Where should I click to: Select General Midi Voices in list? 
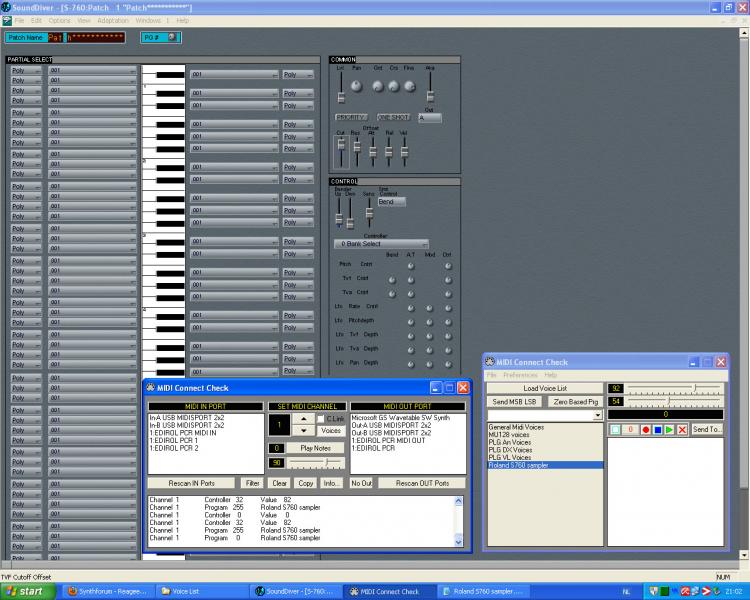click(516, 427)
